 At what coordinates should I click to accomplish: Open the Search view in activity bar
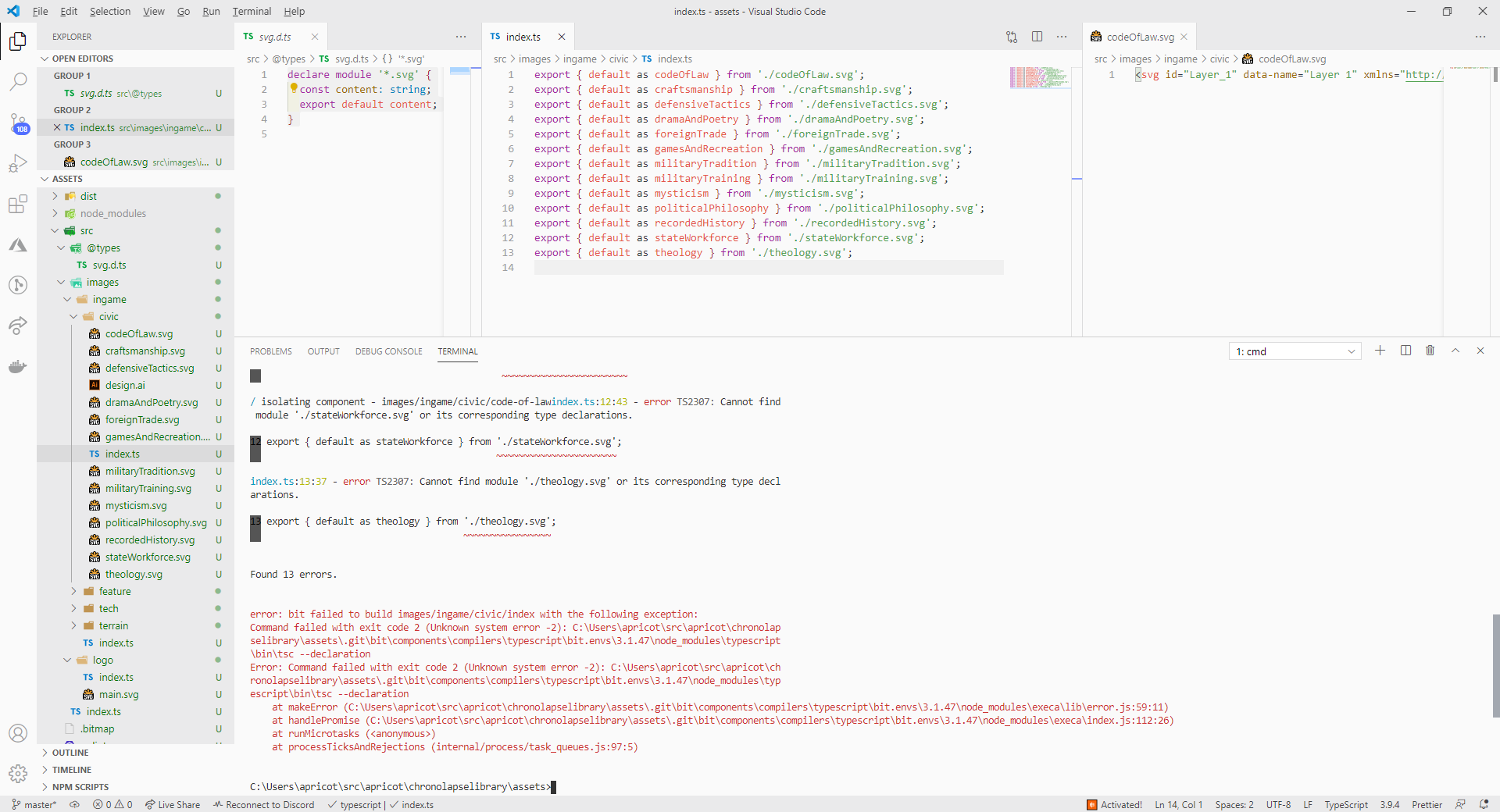click(x=18, y=81)
